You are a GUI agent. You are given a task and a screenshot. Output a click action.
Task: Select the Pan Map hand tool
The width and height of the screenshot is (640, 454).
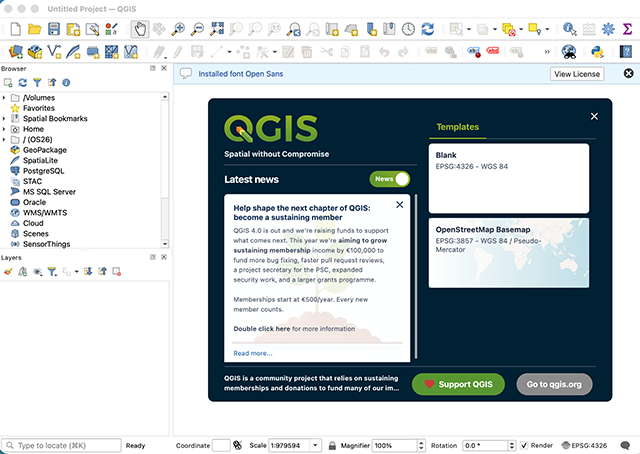pos(140,29)
